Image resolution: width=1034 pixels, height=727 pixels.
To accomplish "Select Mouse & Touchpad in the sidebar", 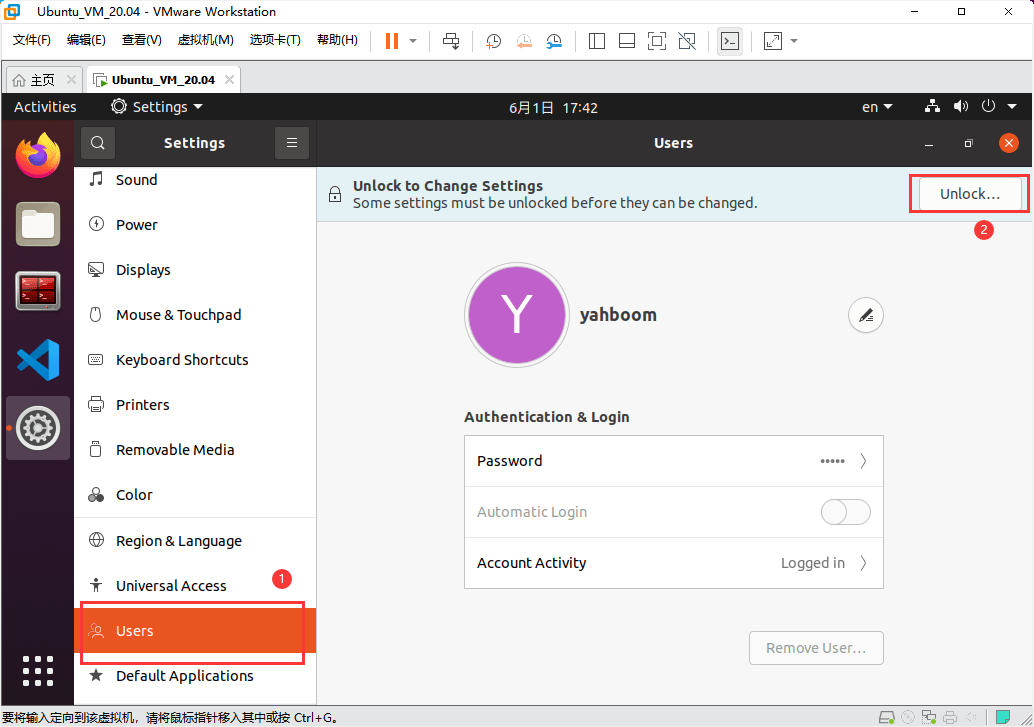I will pyautogui.click(x=195, y=315).
